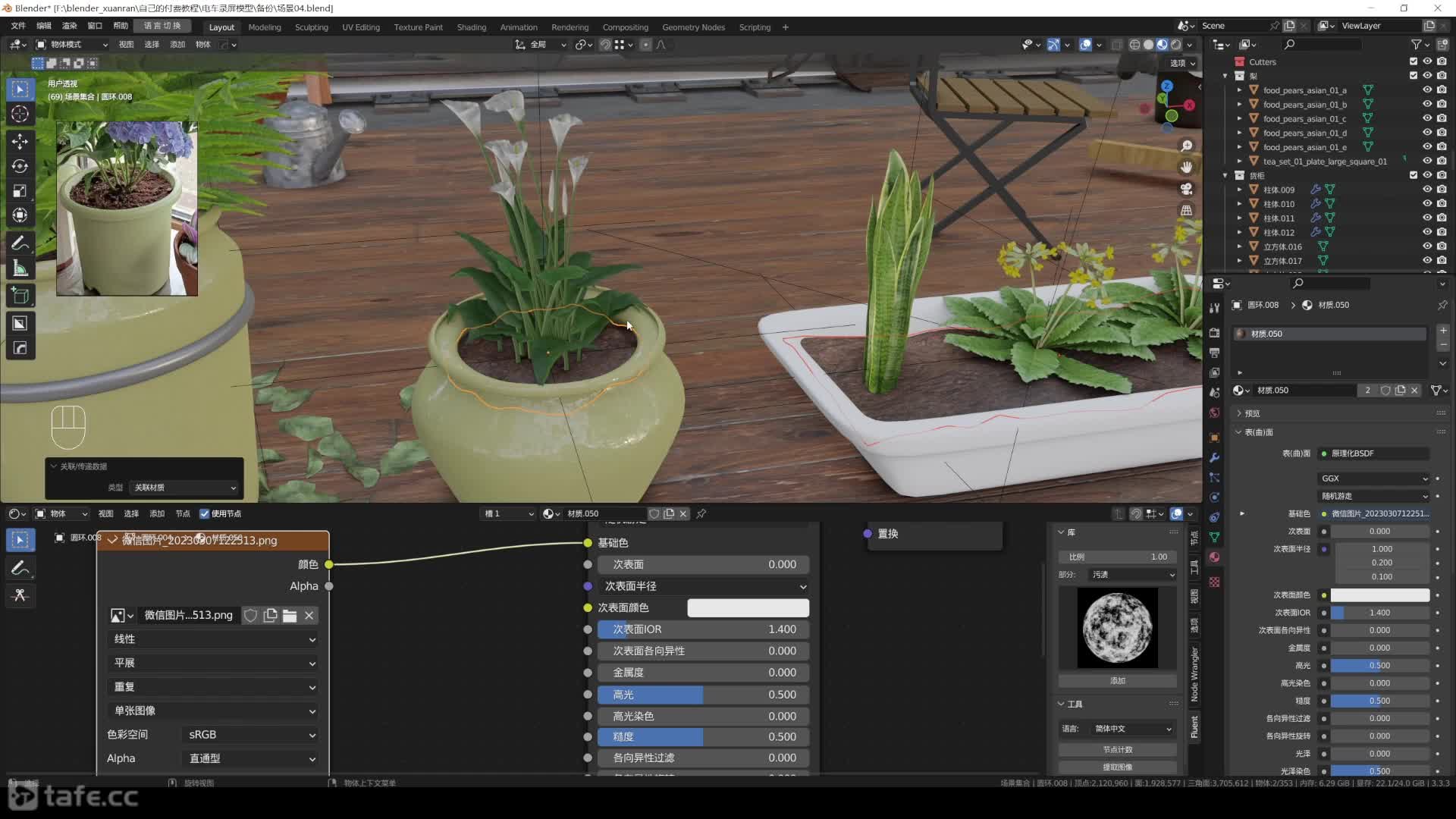Hide Cutters collection in viewport
This screenshot has height=819, width=1456.
(1427, 62)
